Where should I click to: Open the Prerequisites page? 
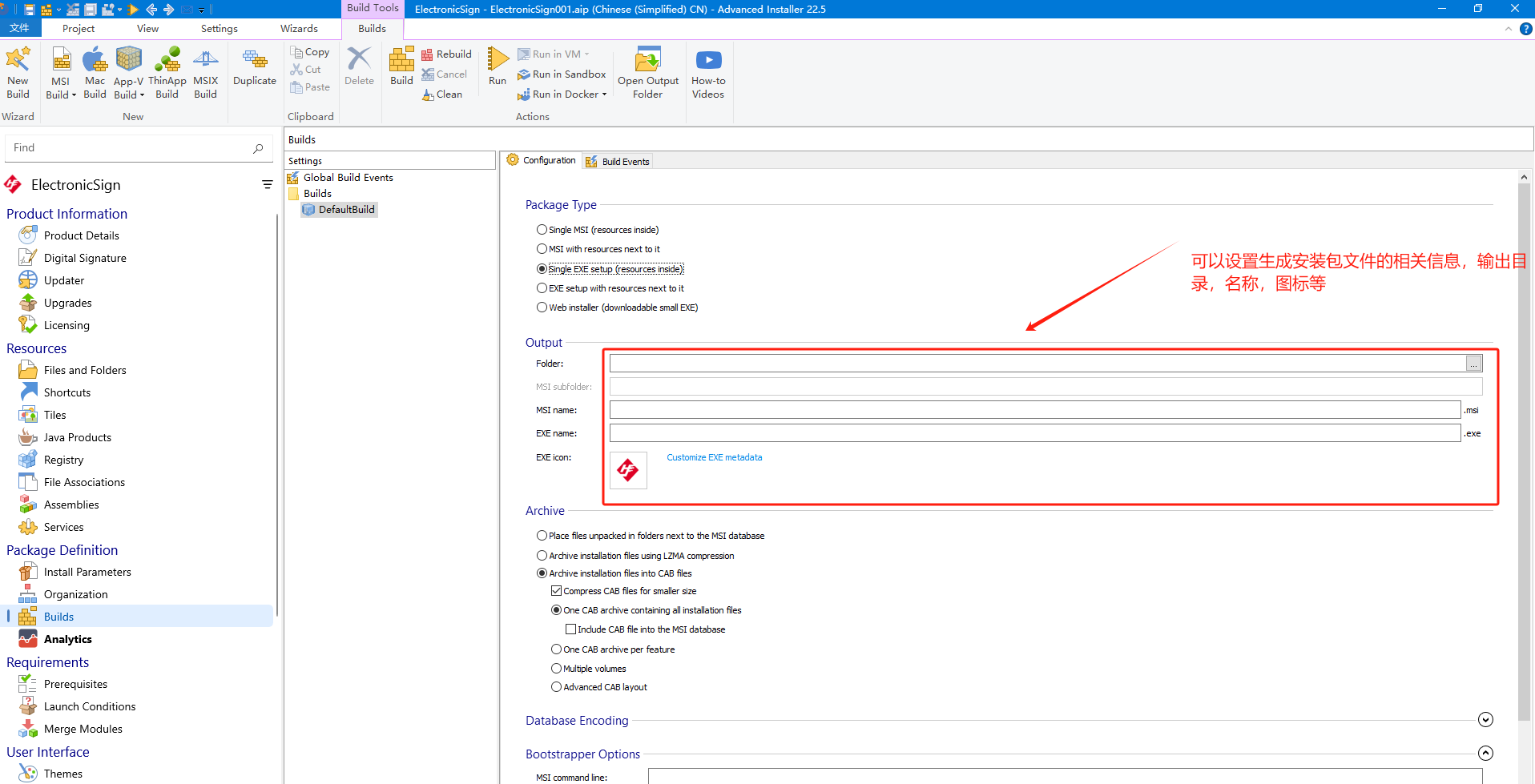click(75, 684)
